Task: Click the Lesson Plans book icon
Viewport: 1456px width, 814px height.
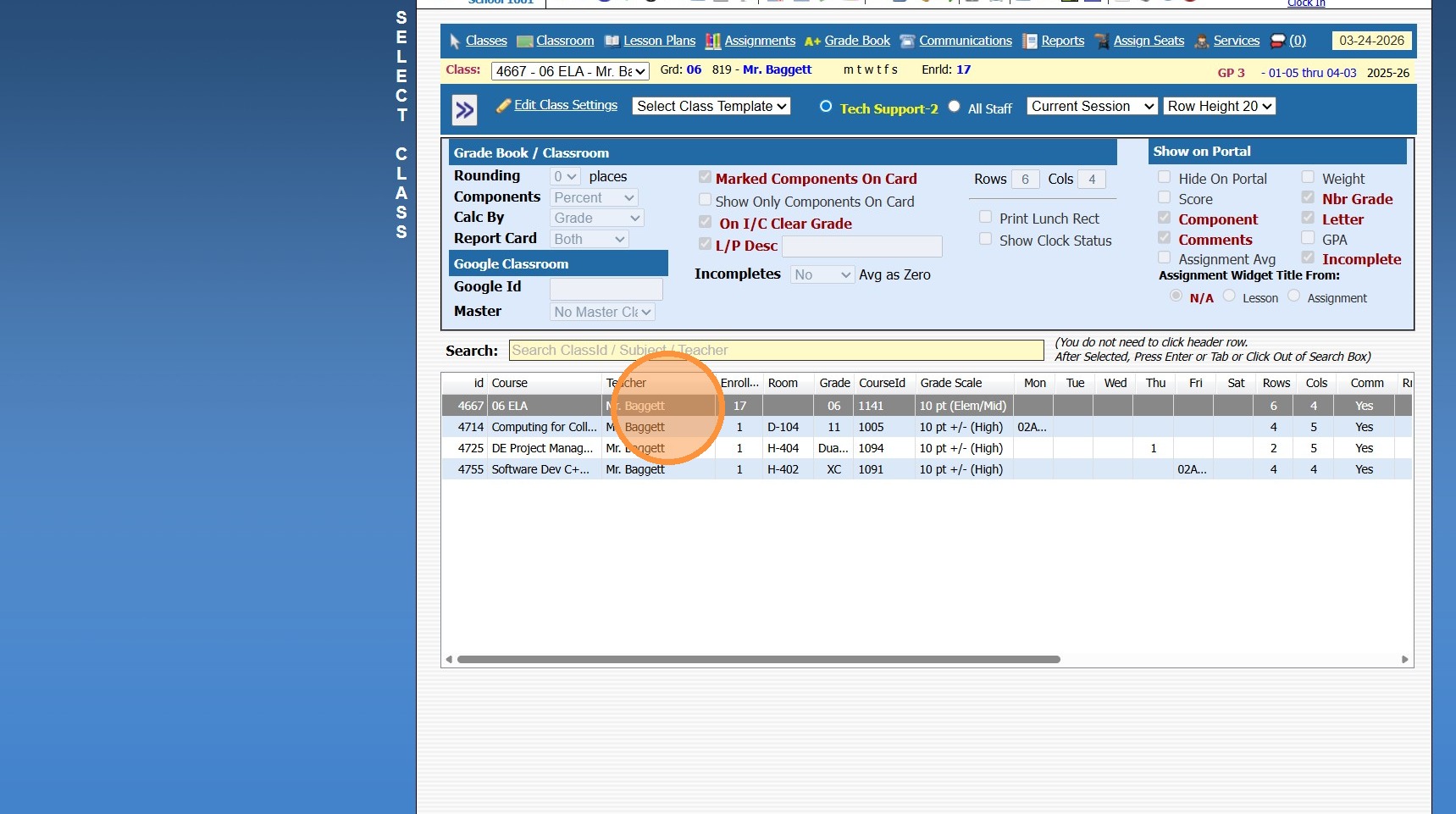Action: point(612,42)
